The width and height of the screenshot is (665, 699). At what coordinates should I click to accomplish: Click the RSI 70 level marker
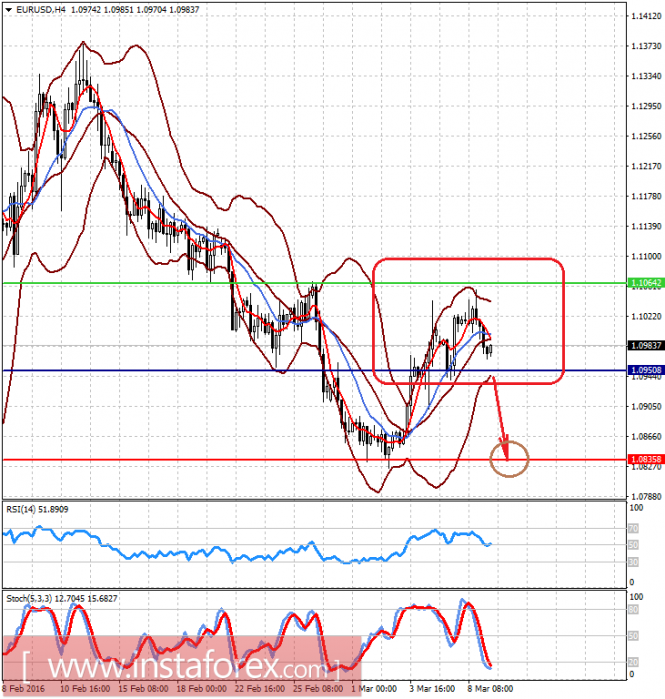click(633, 529)
